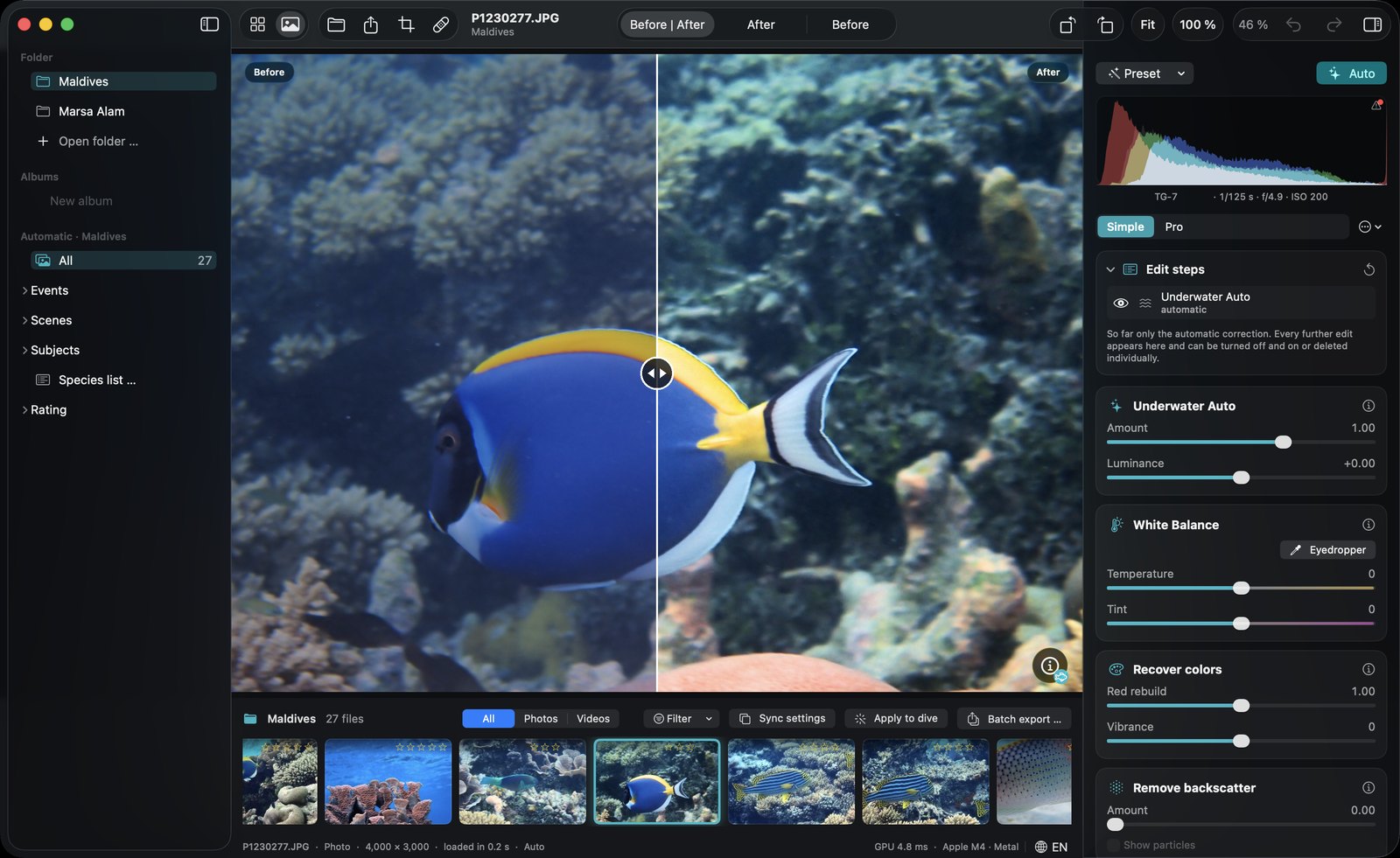Expand the Rating tree item
The width and height of the screenshot is (1400, 858).
[x=24, y=409]
